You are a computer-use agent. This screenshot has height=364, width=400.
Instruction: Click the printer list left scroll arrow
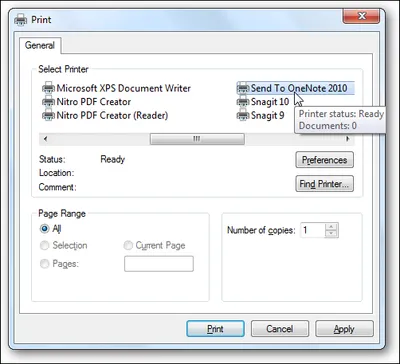[x=45, y=139]
